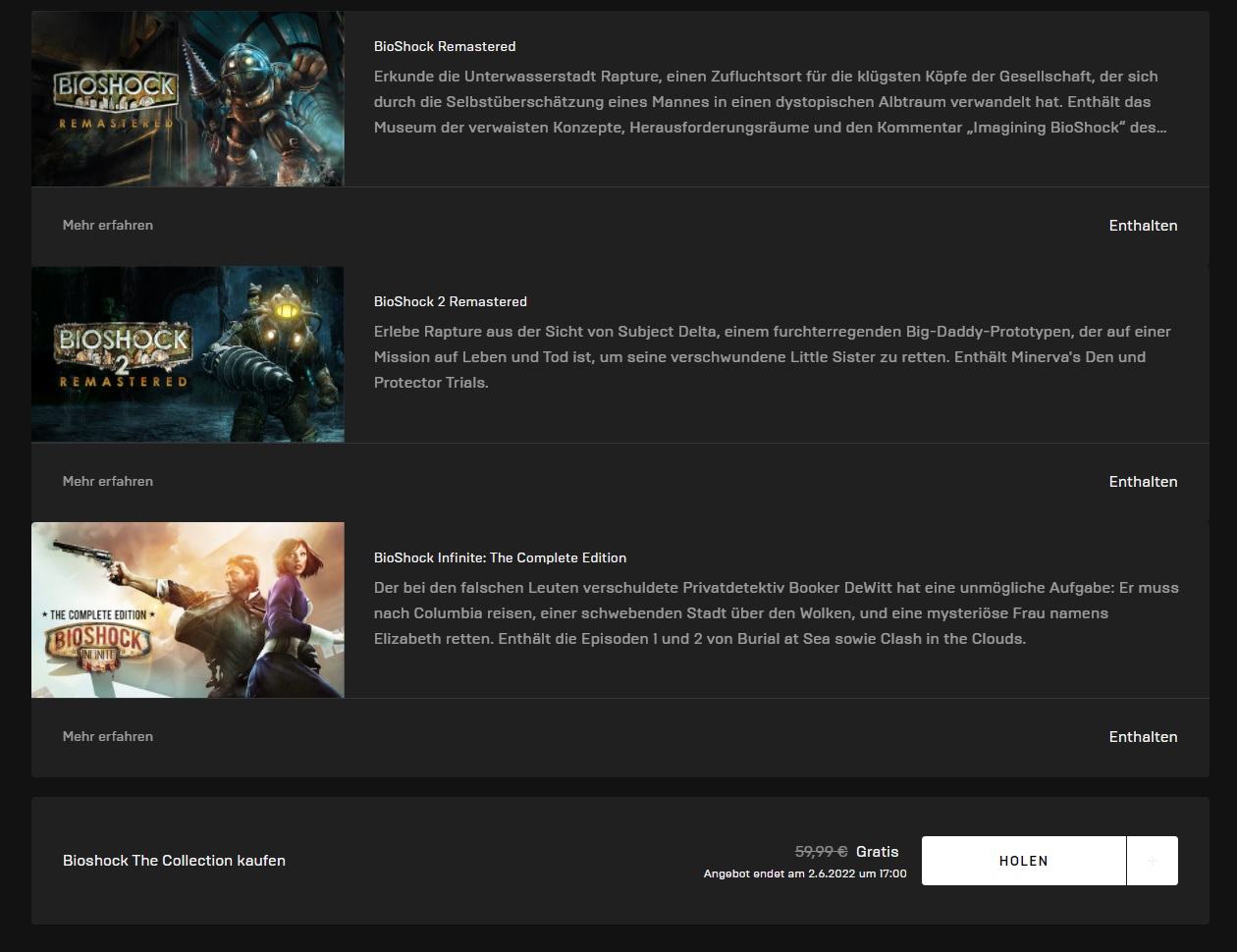Click the Gratis price label
Screen dimensions: 1237x952
877,851
